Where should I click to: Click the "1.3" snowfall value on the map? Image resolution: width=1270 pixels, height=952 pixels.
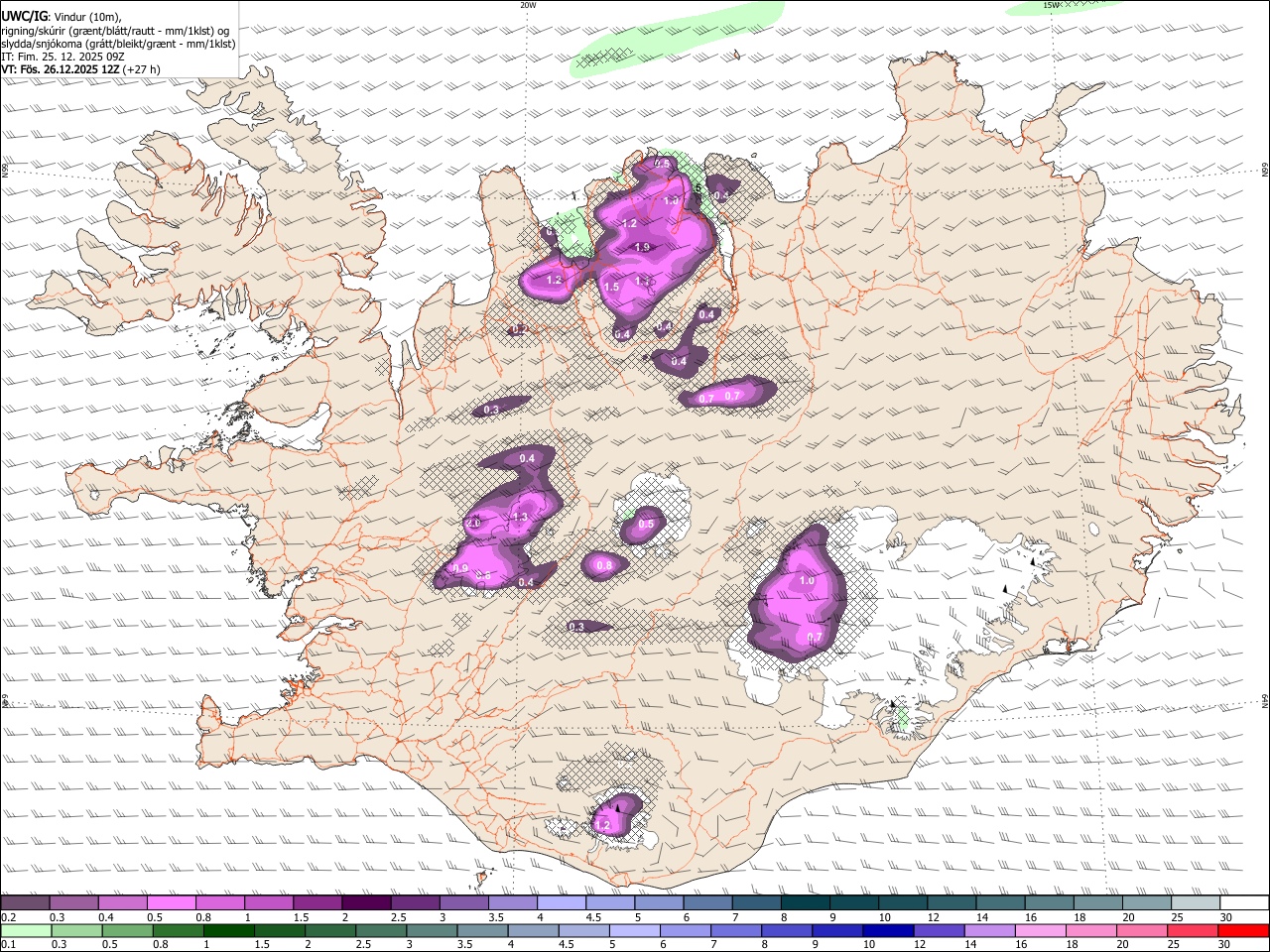pyautogui.click(x=520, y=517)
